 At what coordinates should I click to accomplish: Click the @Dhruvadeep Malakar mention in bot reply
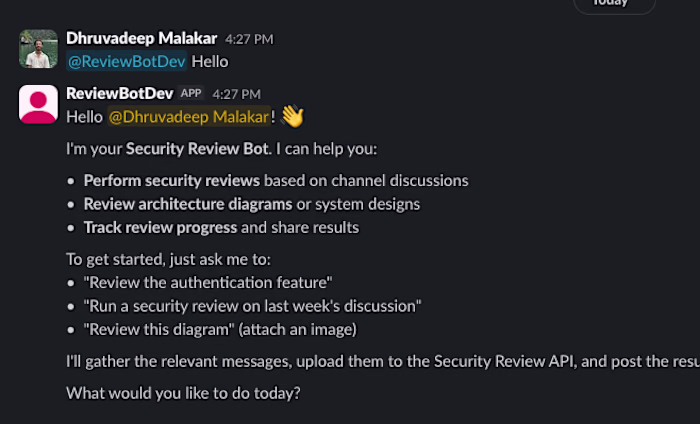[189, 117]
